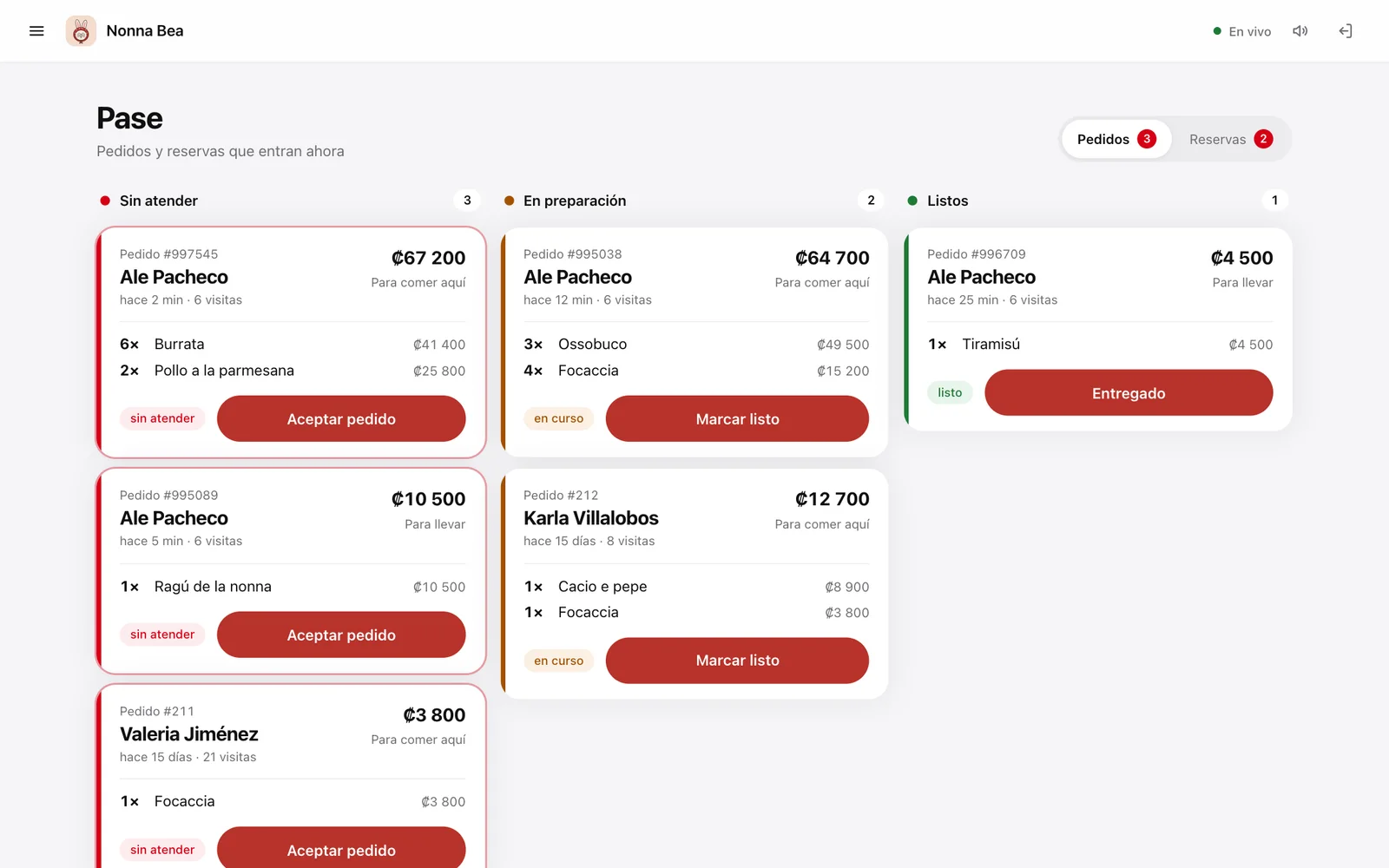Click the 'hace 25 min · 6 visitas' text
Screen dimensions: 1389x868
(992, 300)
